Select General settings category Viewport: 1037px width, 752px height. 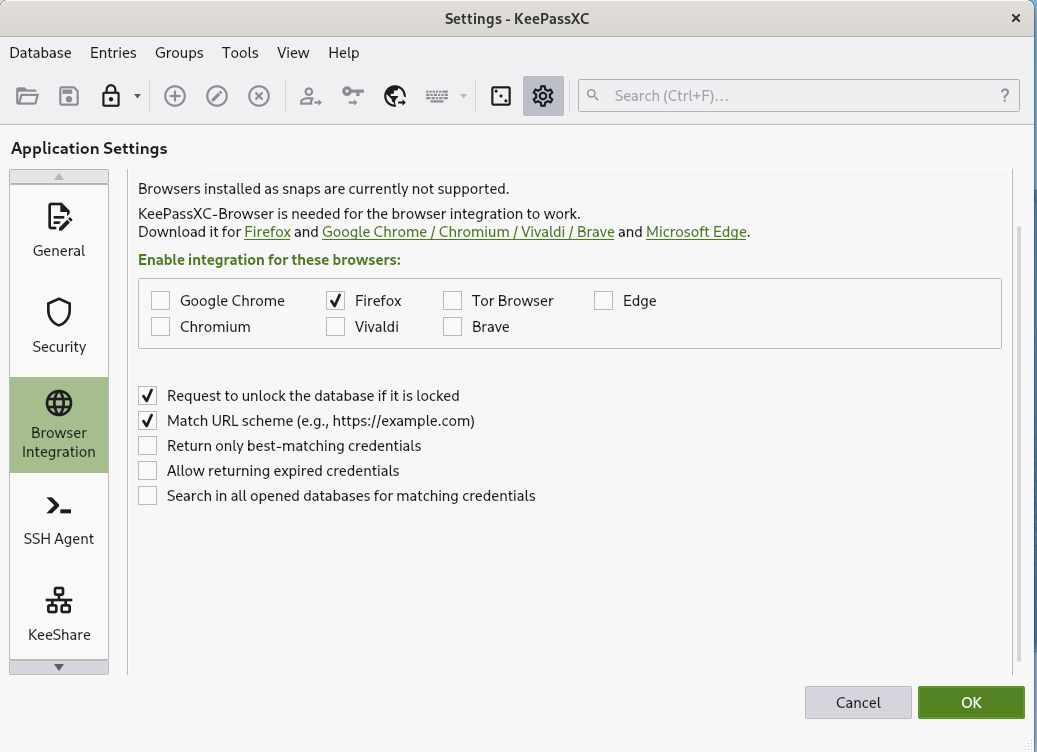(x=59, y=231)
